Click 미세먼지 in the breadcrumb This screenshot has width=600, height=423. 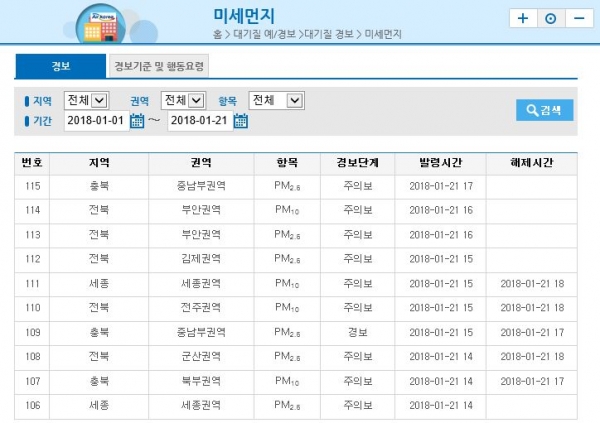click(383, 34)
